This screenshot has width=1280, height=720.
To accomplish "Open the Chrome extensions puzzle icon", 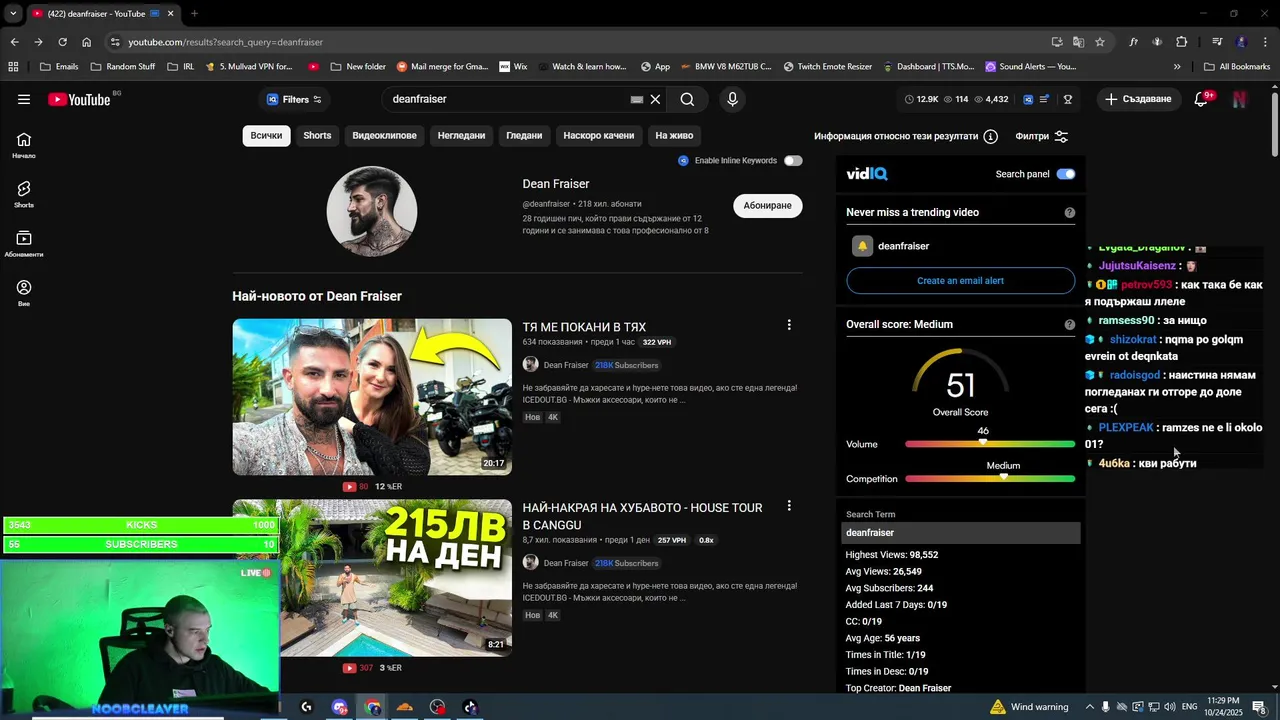I will point(1182,42).
